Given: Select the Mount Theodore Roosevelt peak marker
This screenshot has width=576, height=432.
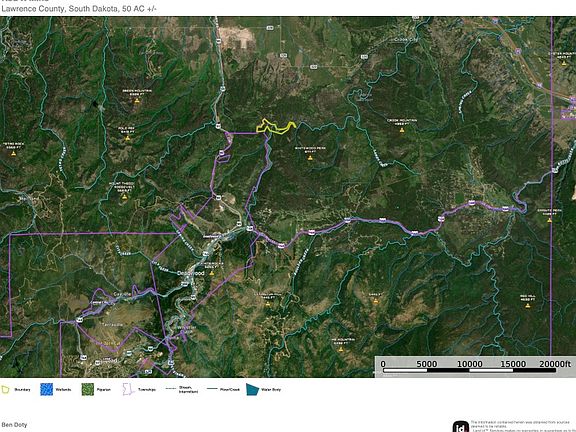Looking at the screenshot, I should [x=124, y=197].
